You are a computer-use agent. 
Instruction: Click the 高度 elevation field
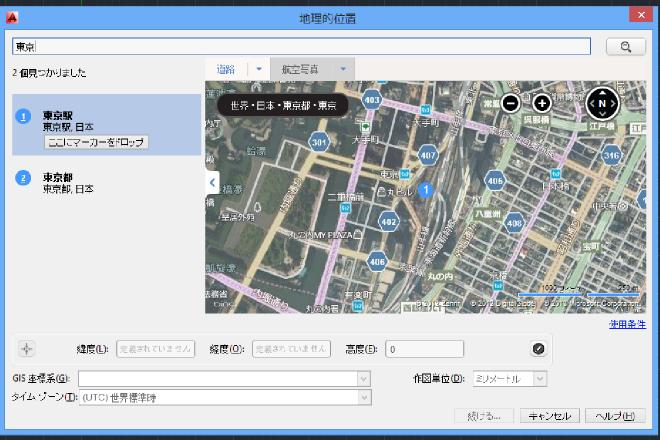[x=424, y=349]
